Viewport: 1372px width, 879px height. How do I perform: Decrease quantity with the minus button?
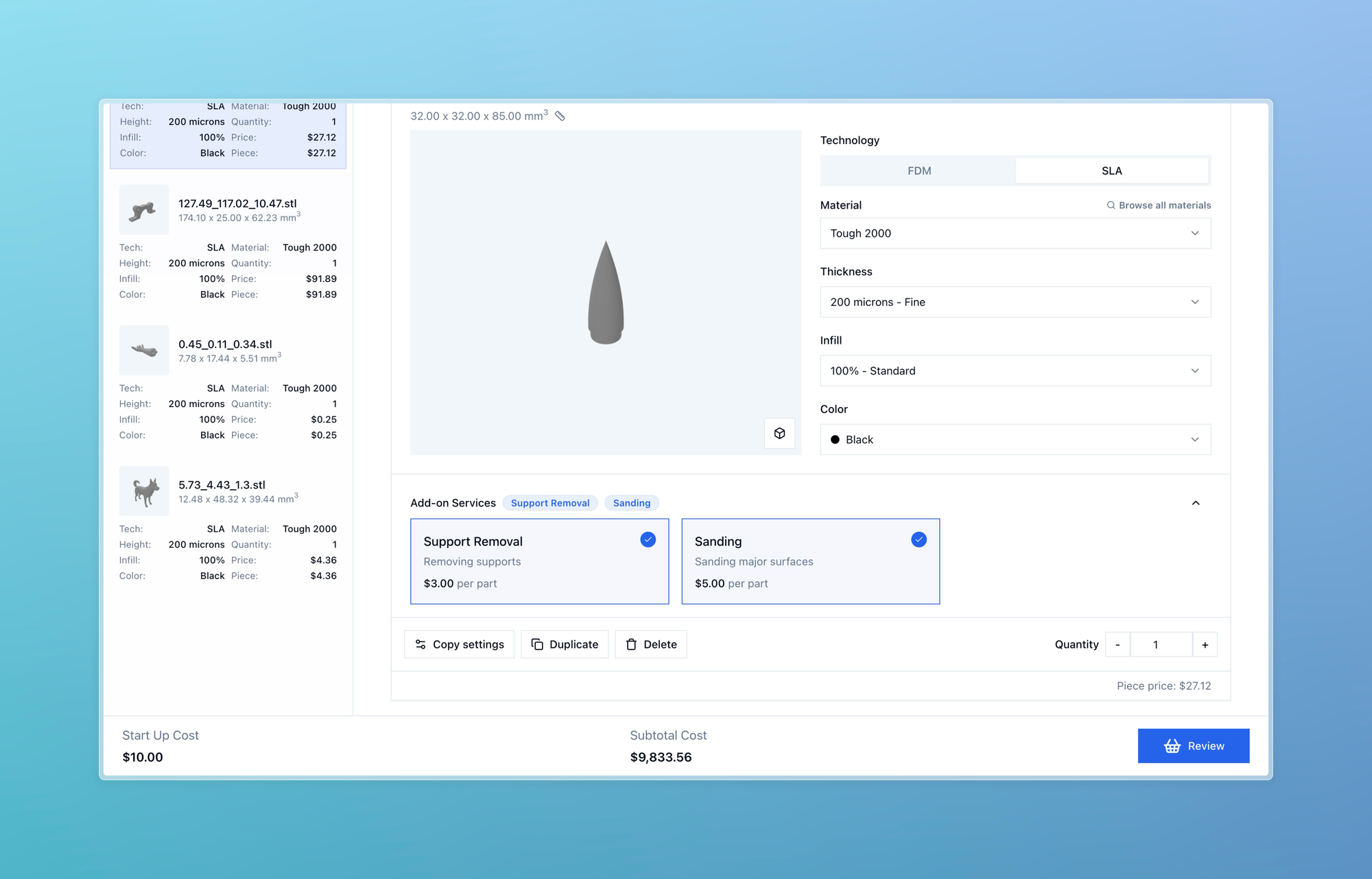click(x=1117, y=644)
